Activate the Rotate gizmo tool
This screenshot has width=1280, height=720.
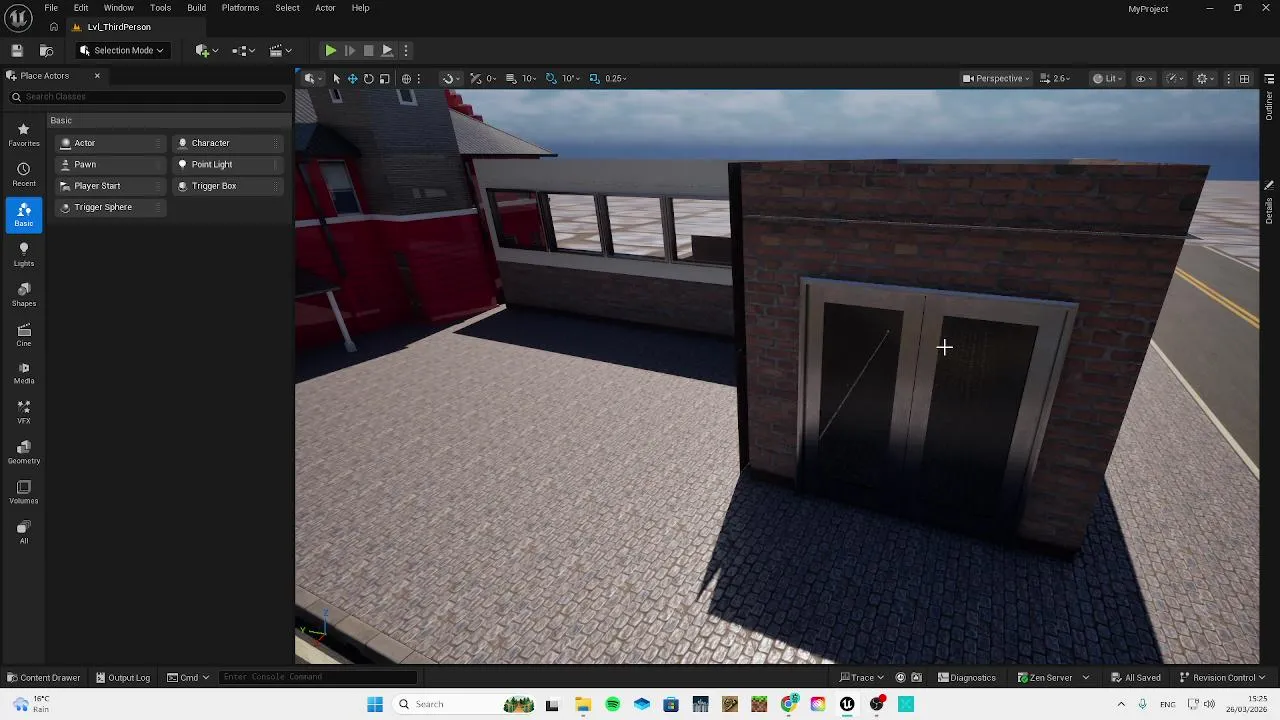pos(368,78)
